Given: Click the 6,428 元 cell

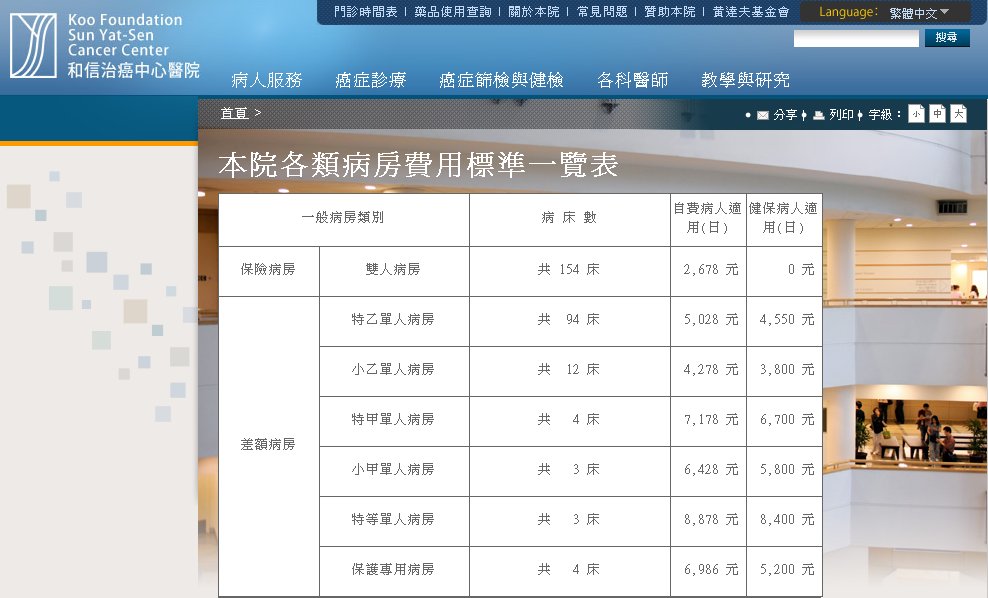Looking at the screenshot, I should 708,471.
